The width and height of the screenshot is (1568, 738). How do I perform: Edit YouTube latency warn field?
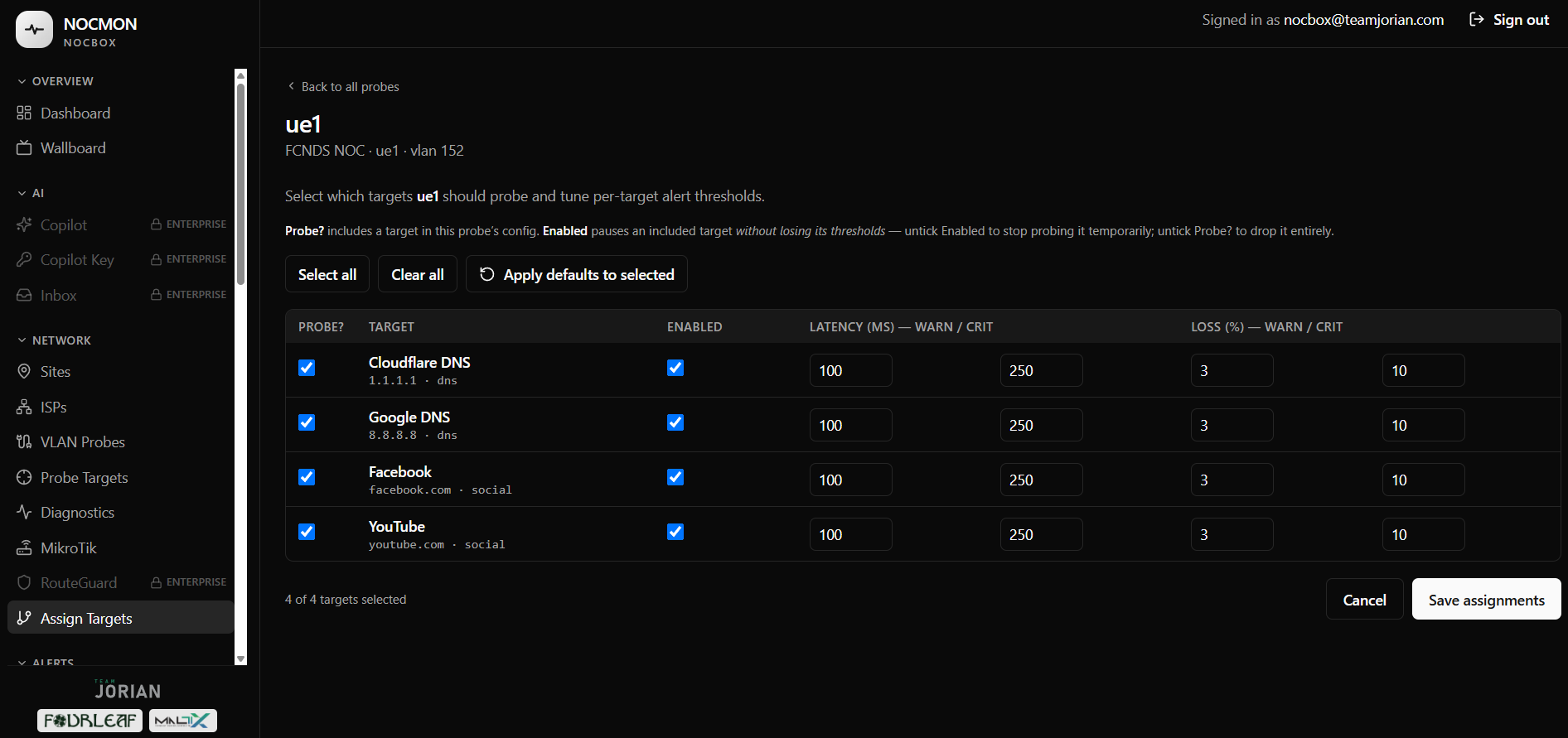(851, 534)
